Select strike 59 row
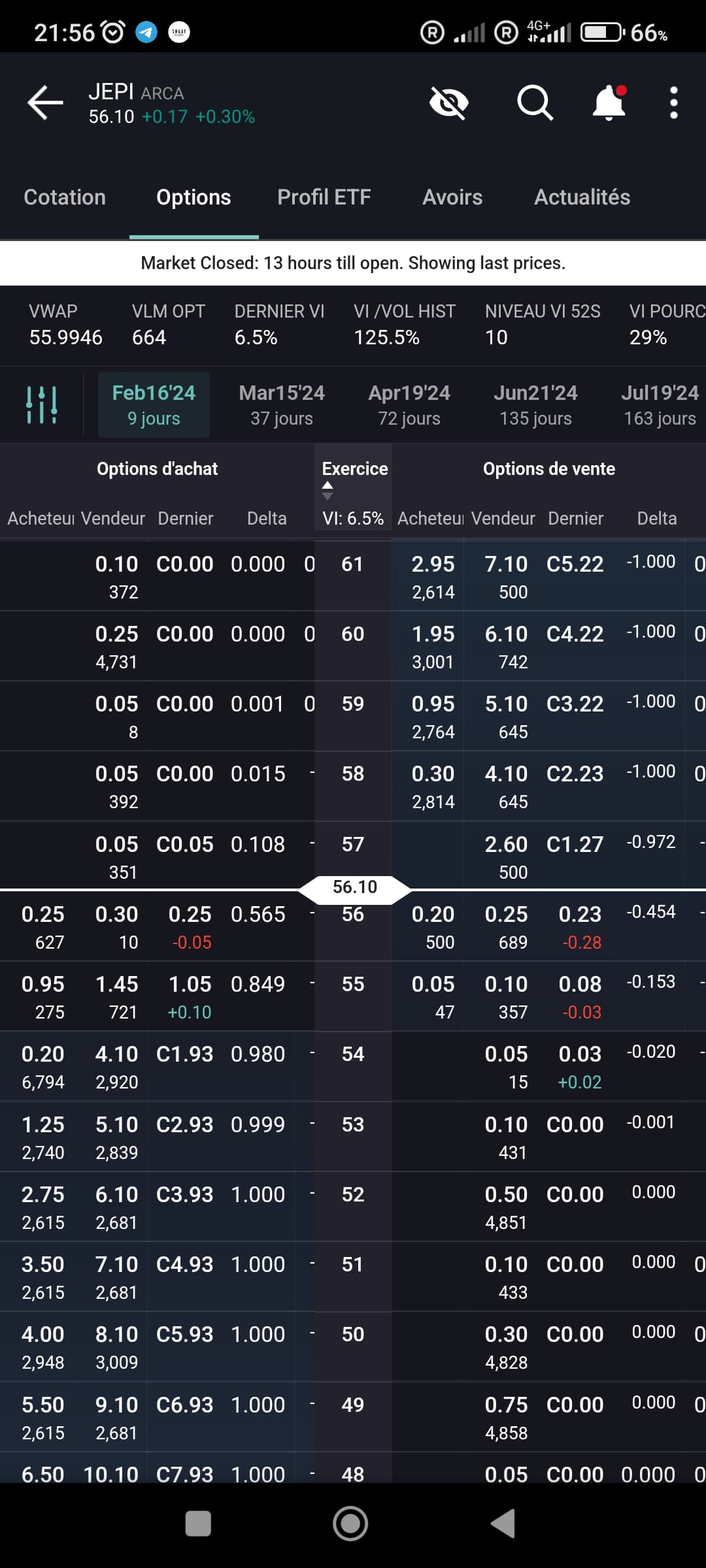This screenshot has width=706, height=1568. 353,716
